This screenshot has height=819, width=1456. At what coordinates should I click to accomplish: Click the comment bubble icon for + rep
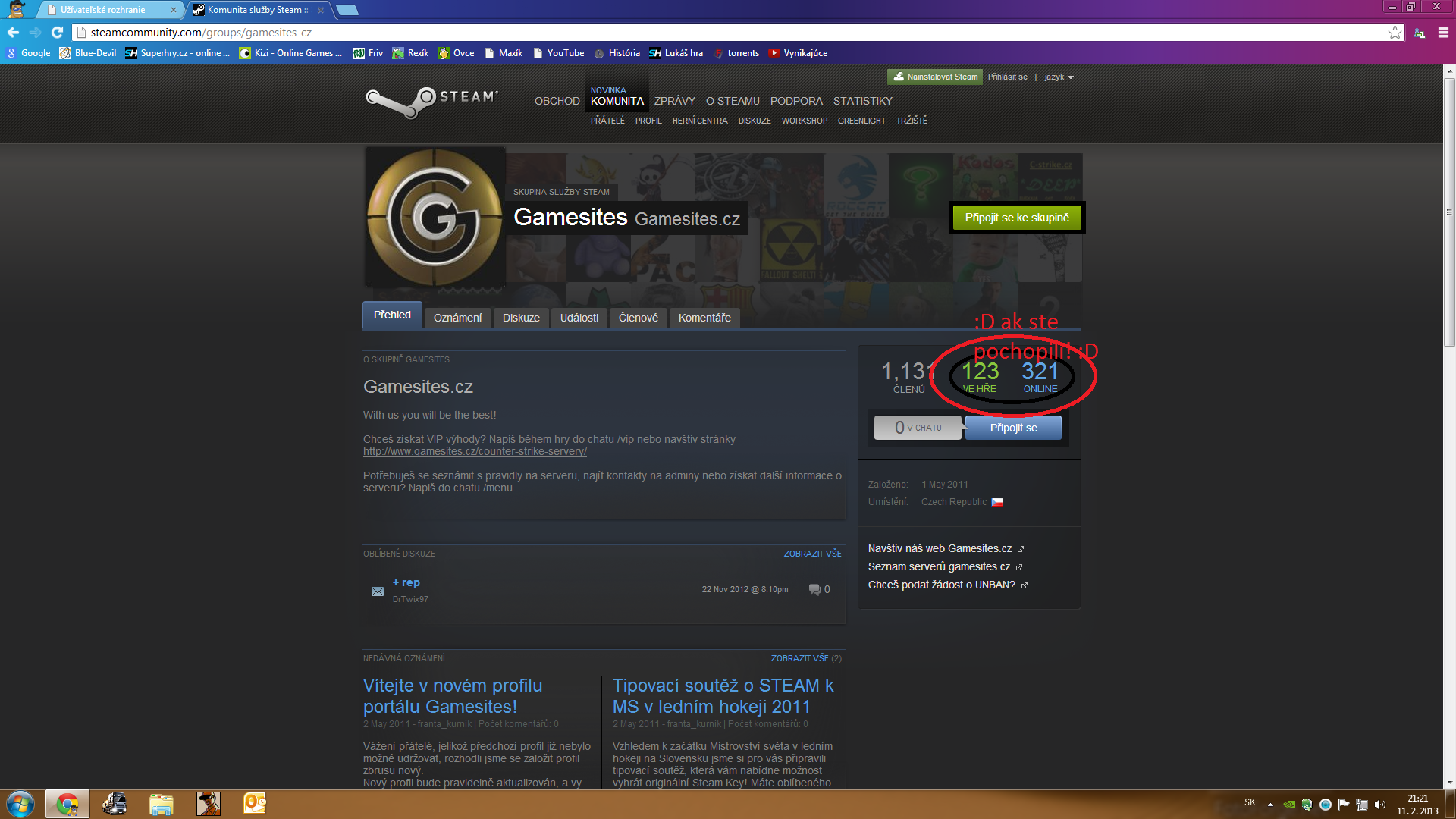[x=814, y=589]
